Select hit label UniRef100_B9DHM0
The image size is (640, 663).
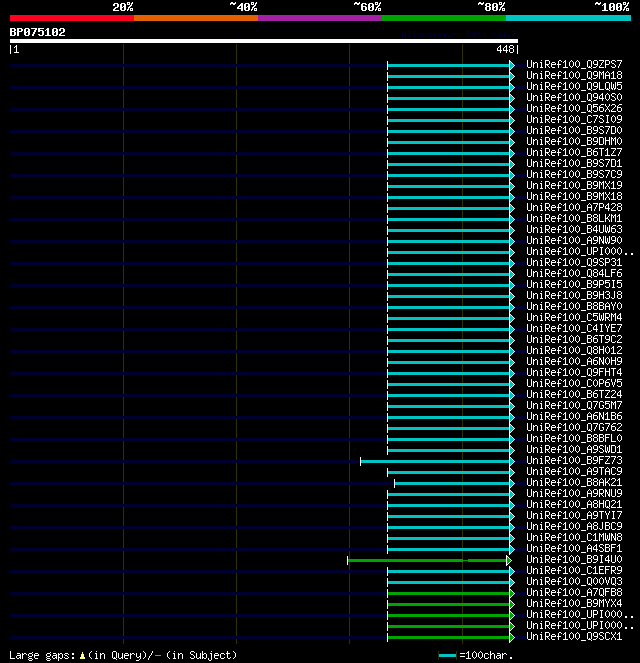[x=574, y=141]
